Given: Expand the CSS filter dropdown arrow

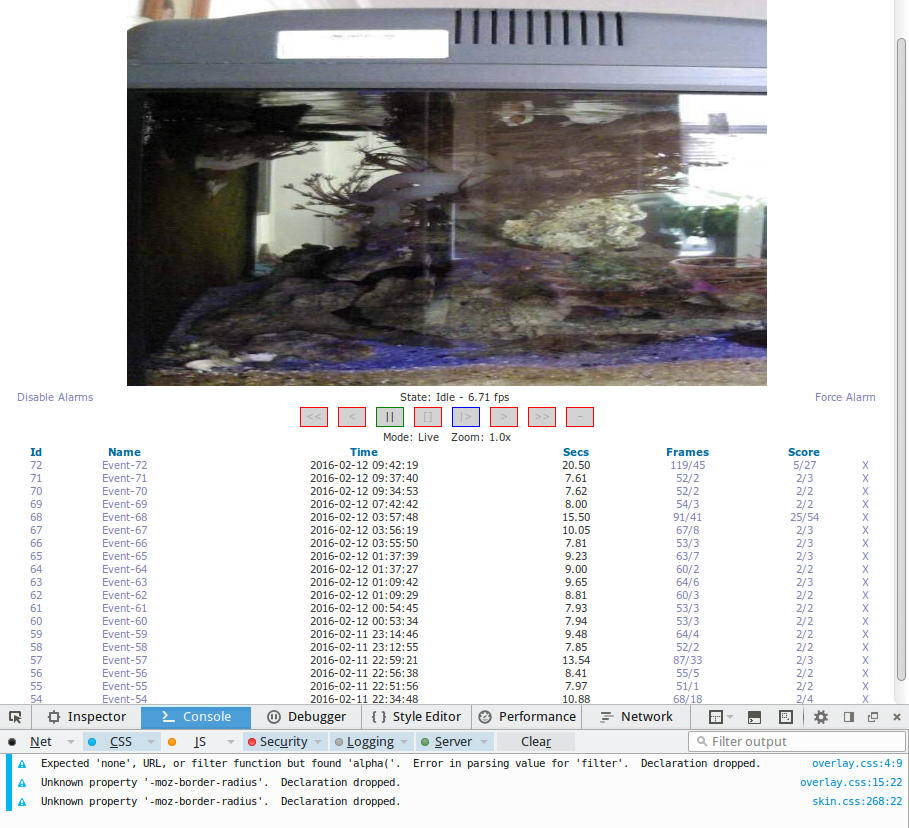Looking at the screenshot, I should [x=150, y=742].
